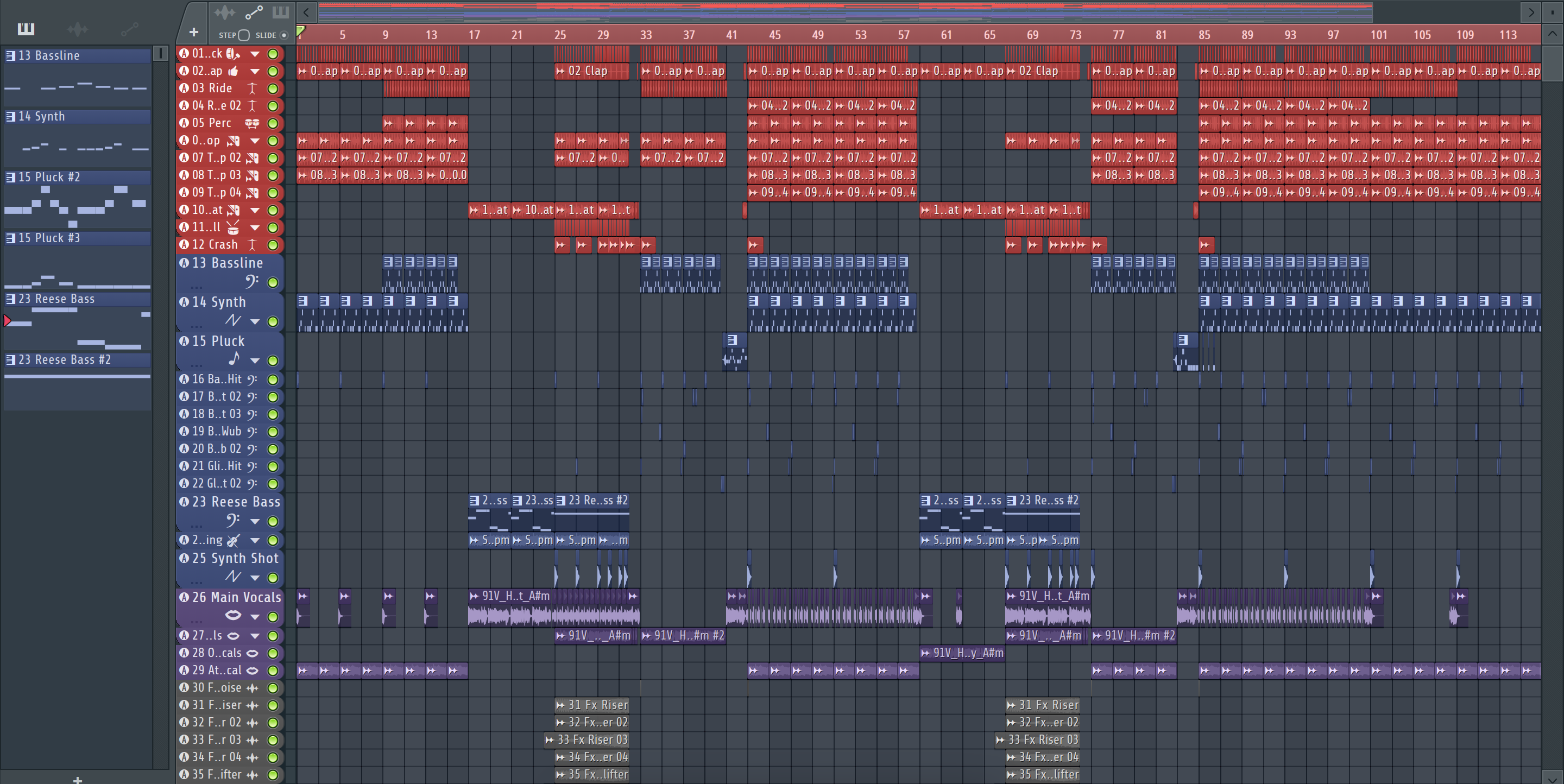Screen dimensions: 1564x784
Task: Enable the STEP editing checkbox
Action: [243, 35]
